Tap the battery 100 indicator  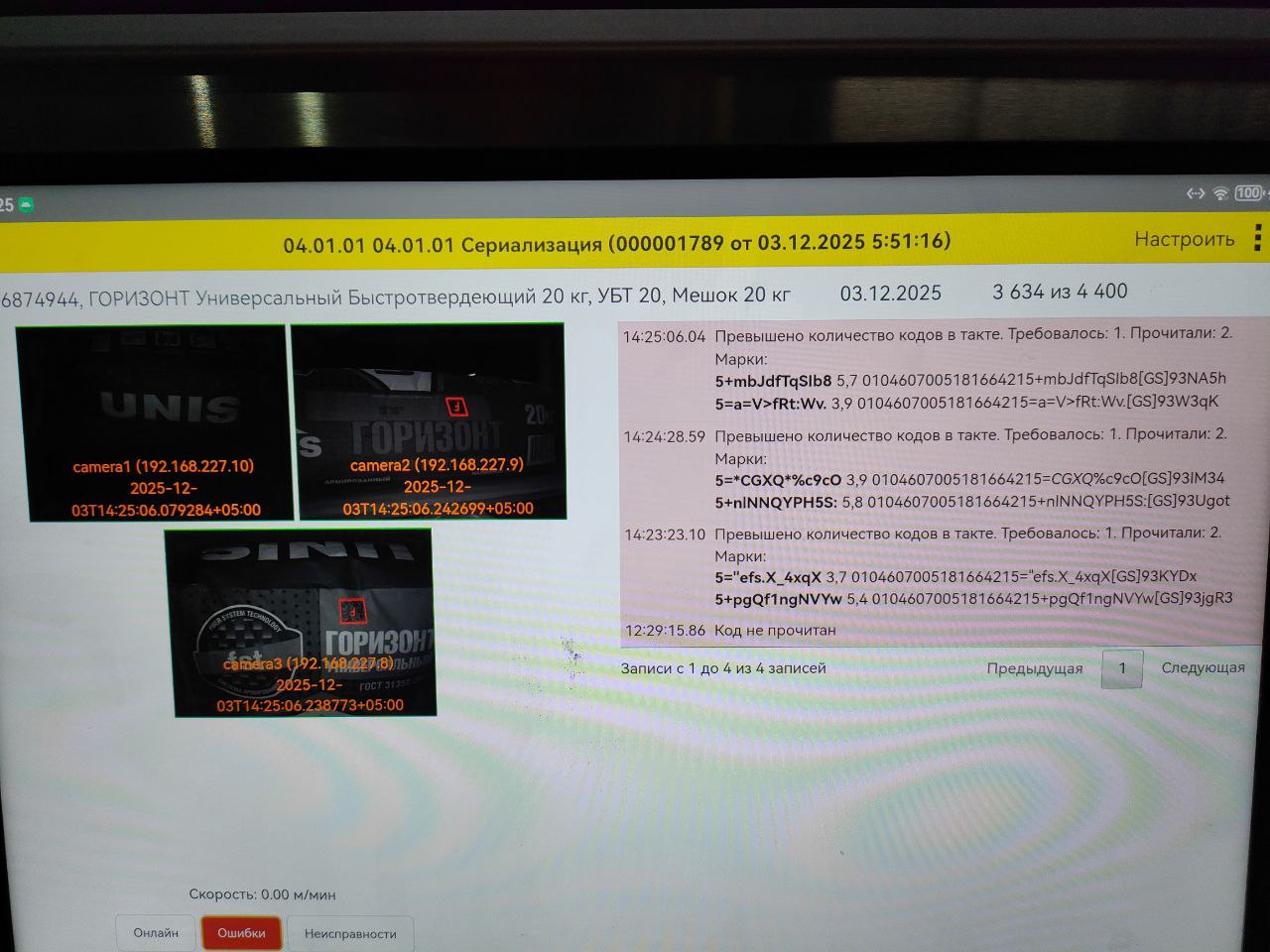coord(1248,193)
